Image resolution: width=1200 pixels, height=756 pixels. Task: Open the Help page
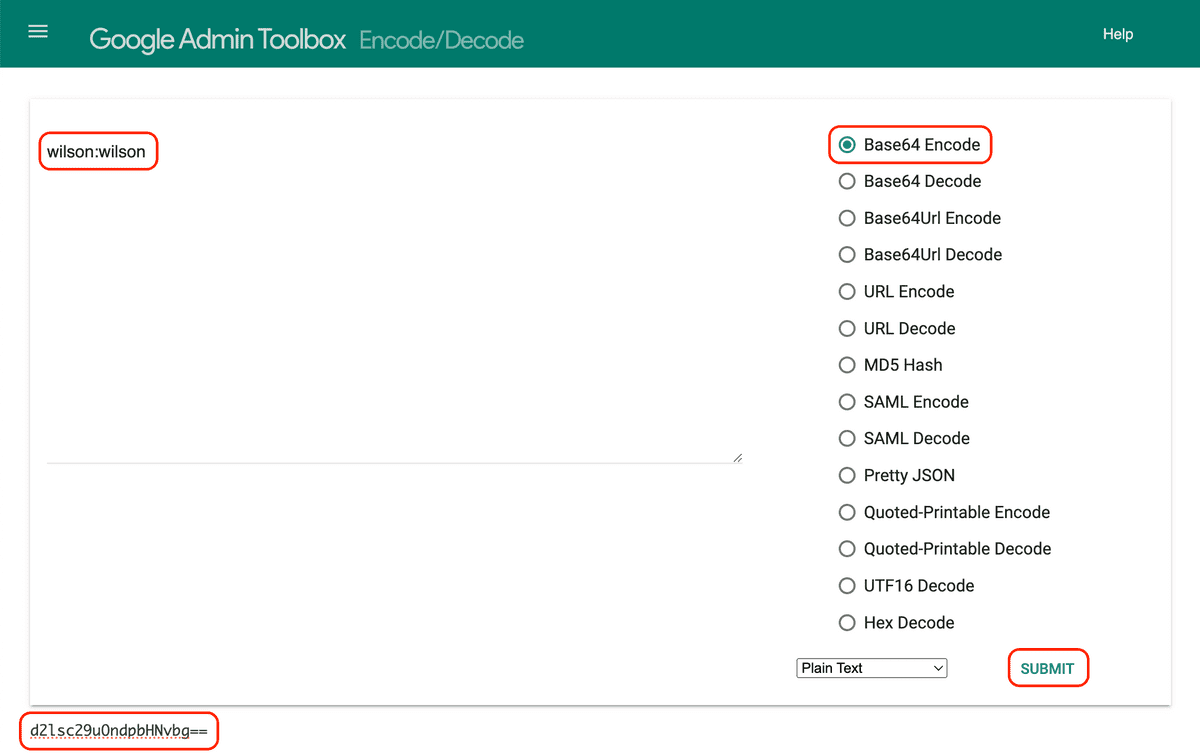1117,33
